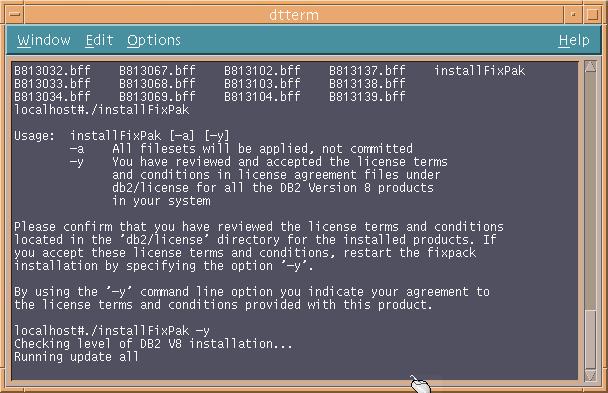This screenshot has width=608, height=393.
Task: Open the Options menu
Action: click(x=154, y=40)
